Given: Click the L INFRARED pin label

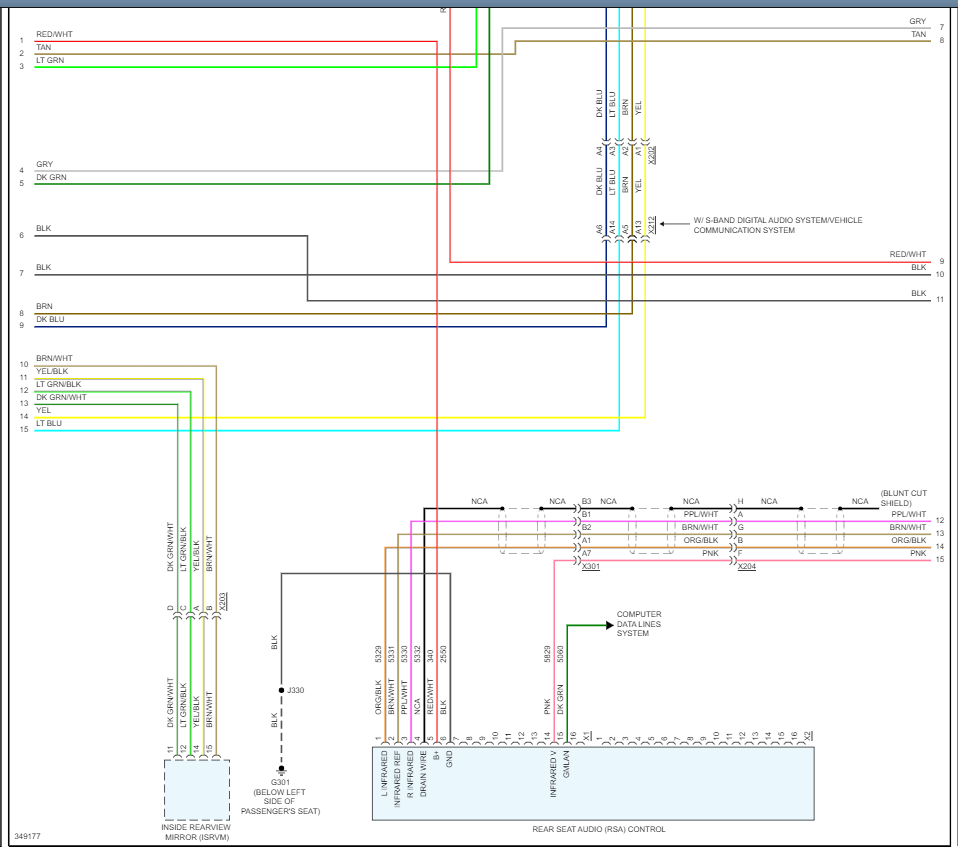Looking at the screenshot, I should [x=384, y=773].
